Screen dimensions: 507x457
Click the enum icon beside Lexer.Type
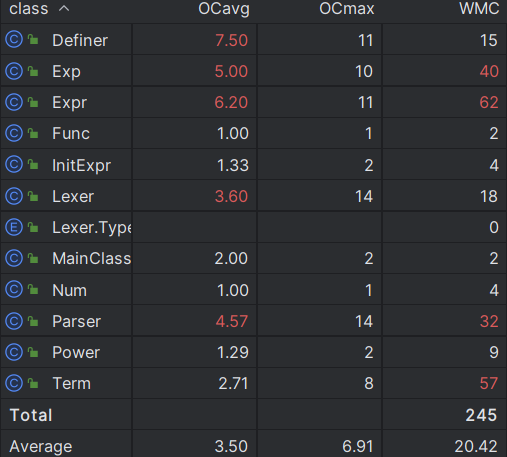coord(14,227)
